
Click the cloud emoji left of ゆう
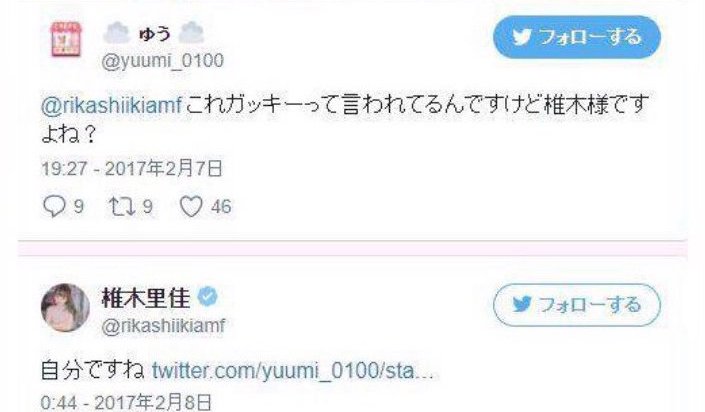coord(117,33)
